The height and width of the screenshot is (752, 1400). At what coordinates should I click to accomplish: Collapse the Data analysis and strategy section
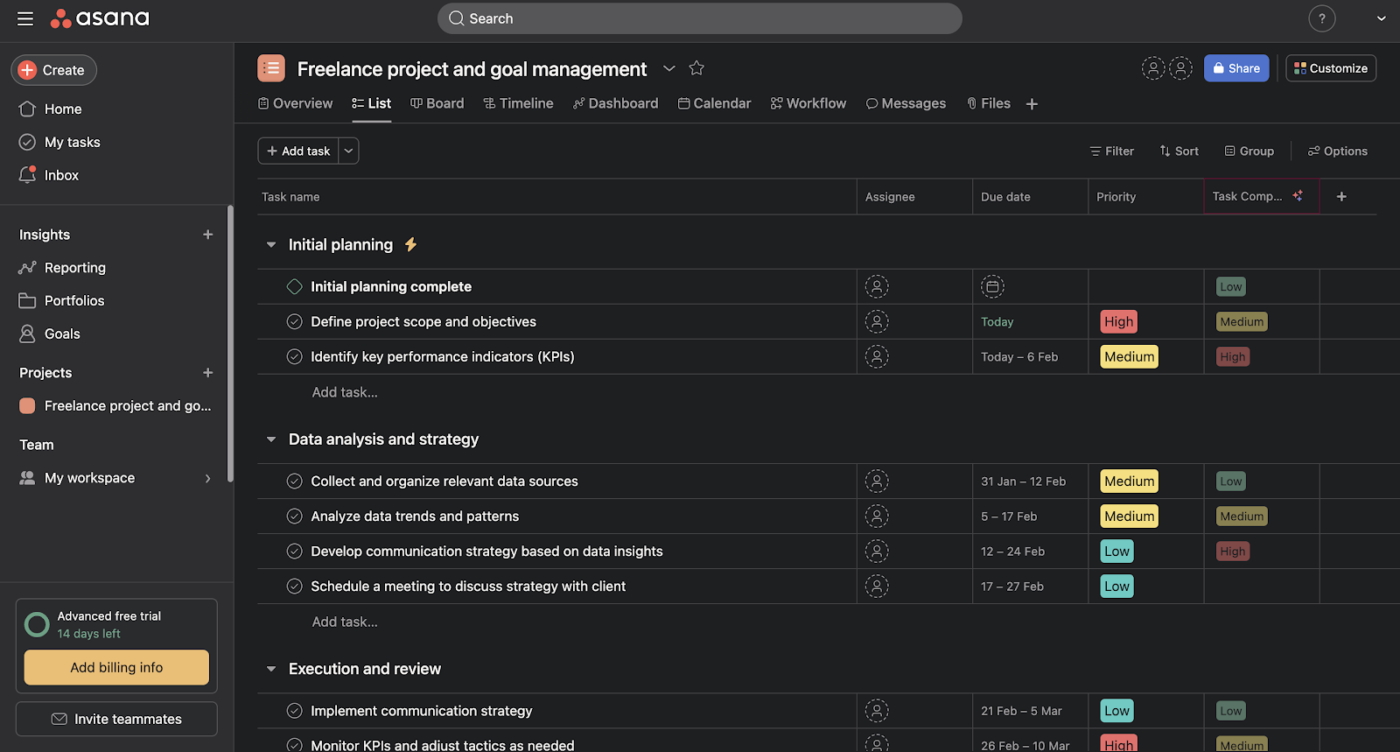(x=271, y=439)
